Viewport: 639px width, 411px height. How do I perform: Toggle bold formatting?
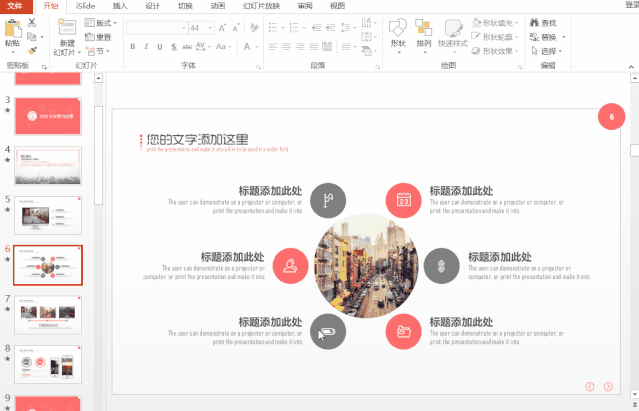click(x=132, y=46)
